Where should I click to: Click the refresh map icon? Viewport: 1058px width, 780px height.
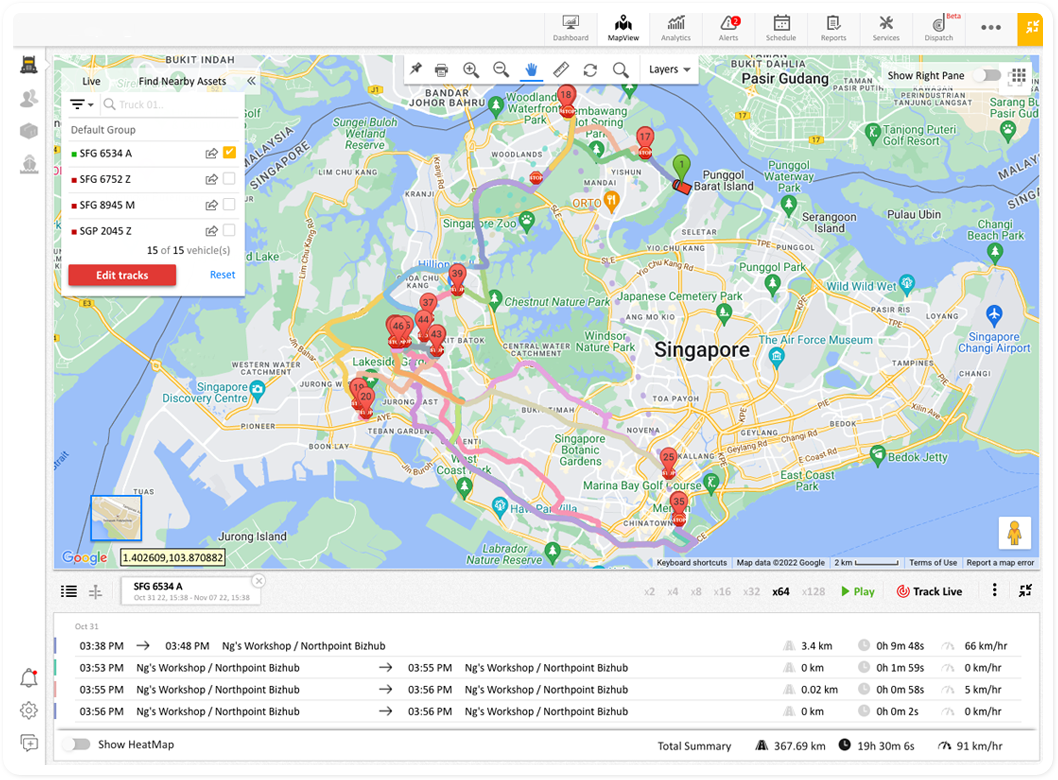pos(590,70)
